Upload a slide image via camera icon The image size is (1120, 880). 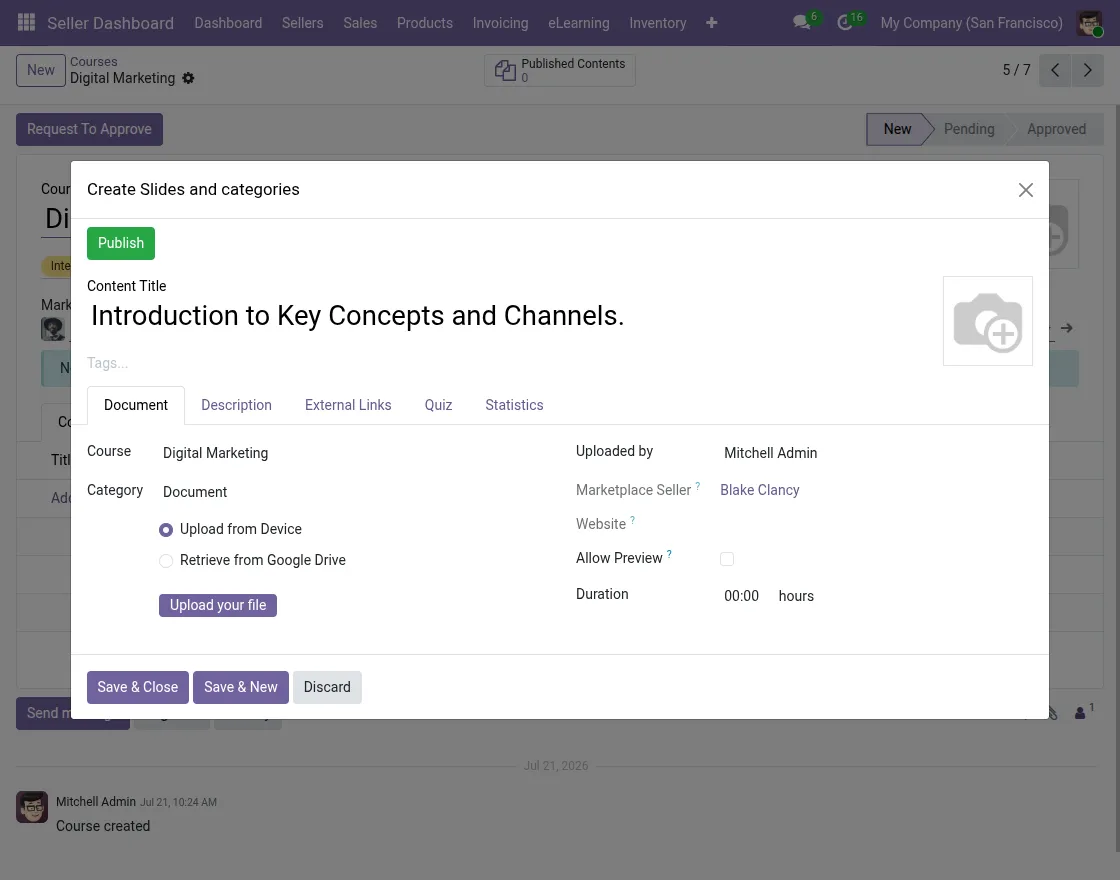pyautogui.click(x=988, y=321)
